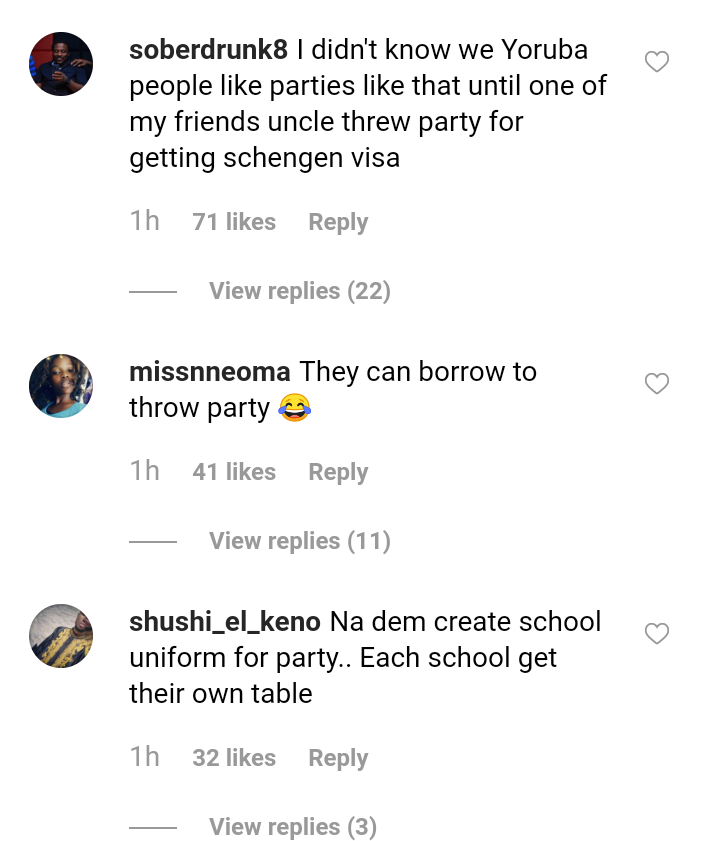Click the Schengen visa comment text

coord(366,104)
